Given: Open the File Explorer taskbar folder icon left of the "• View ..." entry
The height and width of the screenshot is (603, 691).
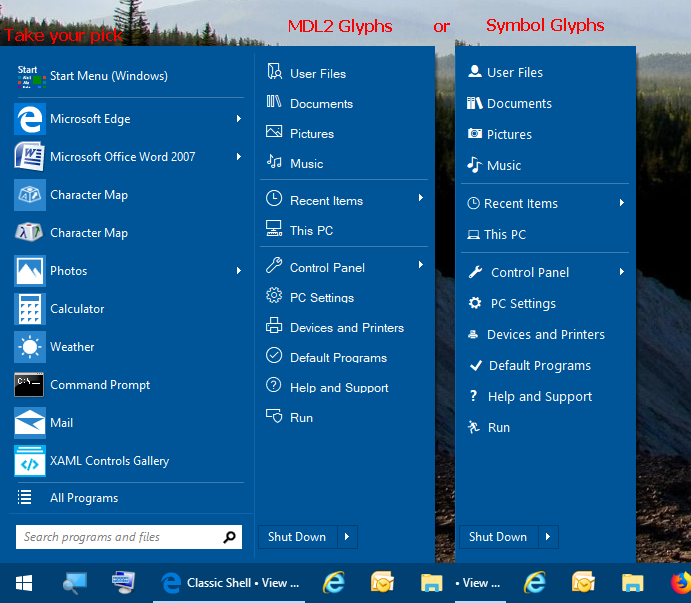Looking at the screenshot, I should pyautogui.click(x=431, y=583).
